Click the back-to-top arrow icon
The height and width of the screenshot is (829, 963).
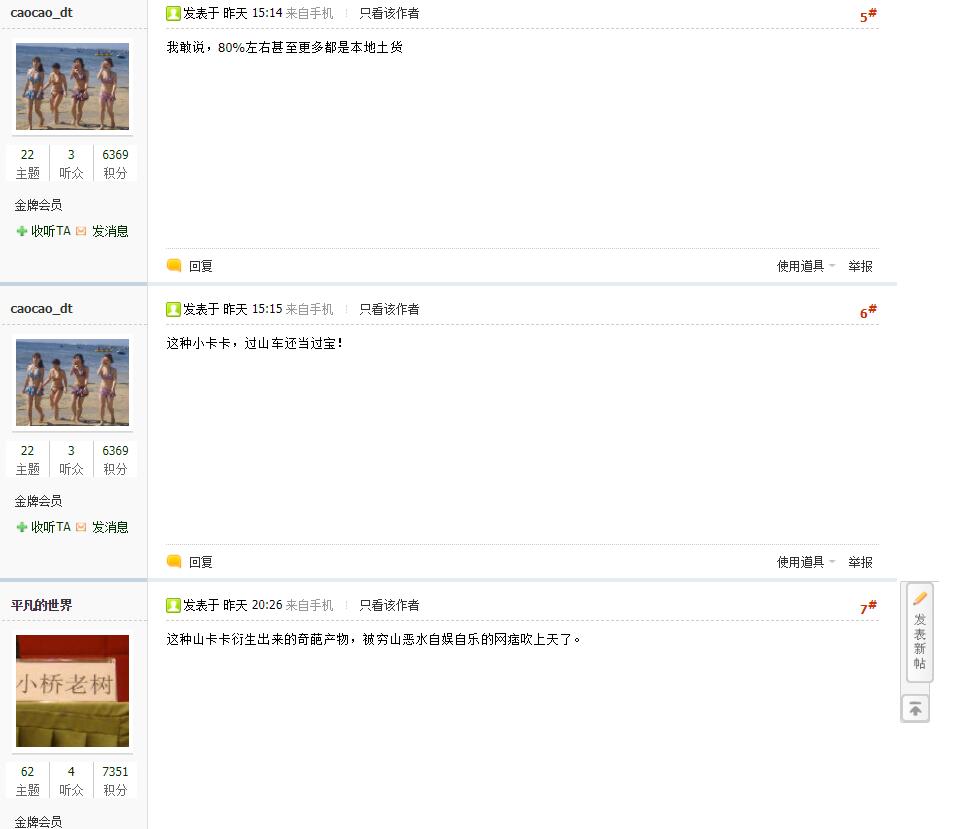(x=915, y=709)
